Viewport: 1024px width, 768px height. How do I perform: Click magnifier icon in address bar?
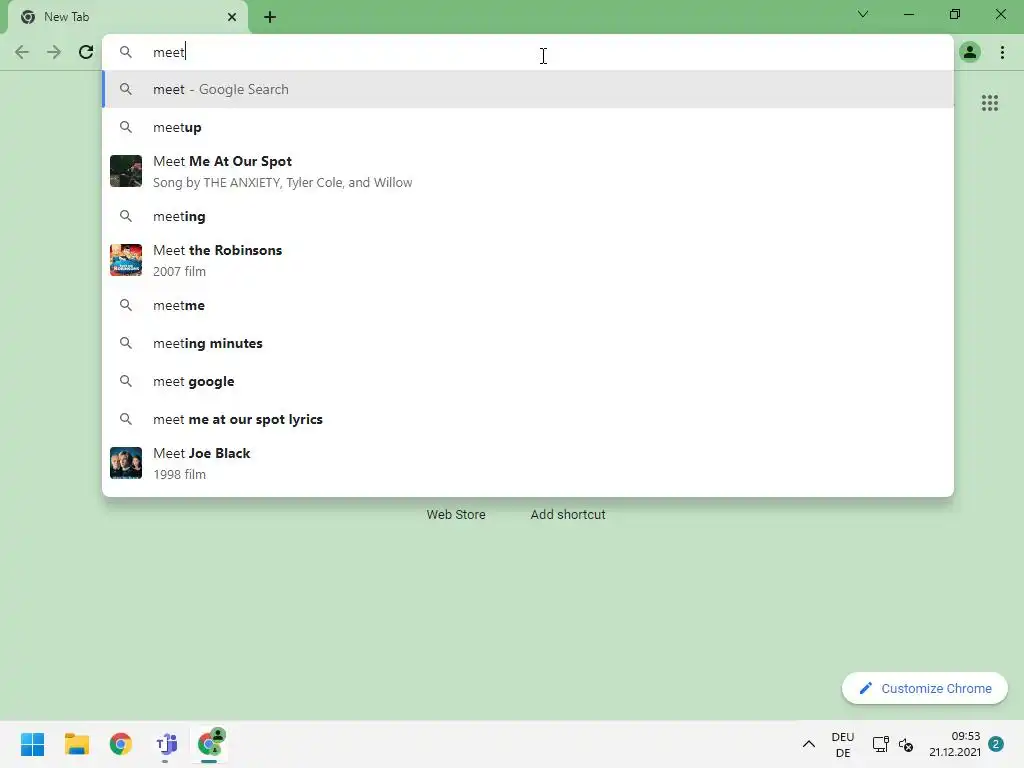(x=126, y=52)
